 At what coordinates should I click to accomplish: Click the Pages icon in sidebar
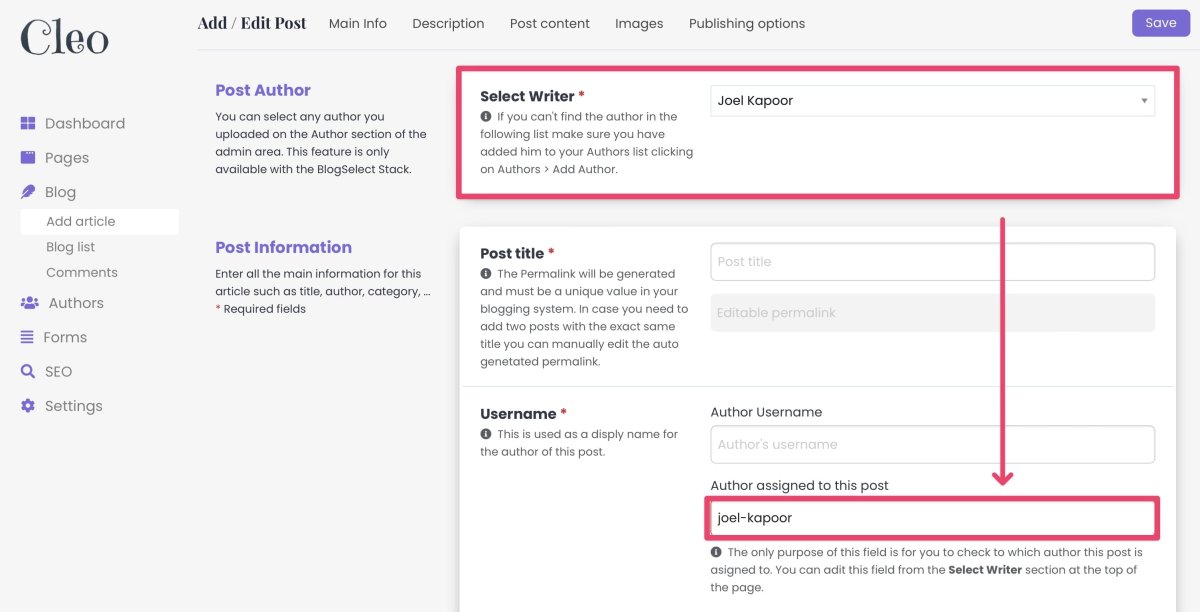[x=28, y=158]
